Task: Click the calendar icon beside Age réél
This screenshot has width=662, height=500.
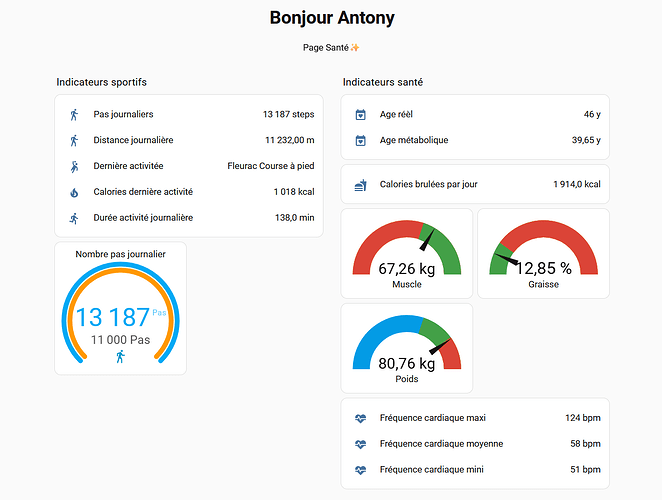Action: (x=360, y=115)
